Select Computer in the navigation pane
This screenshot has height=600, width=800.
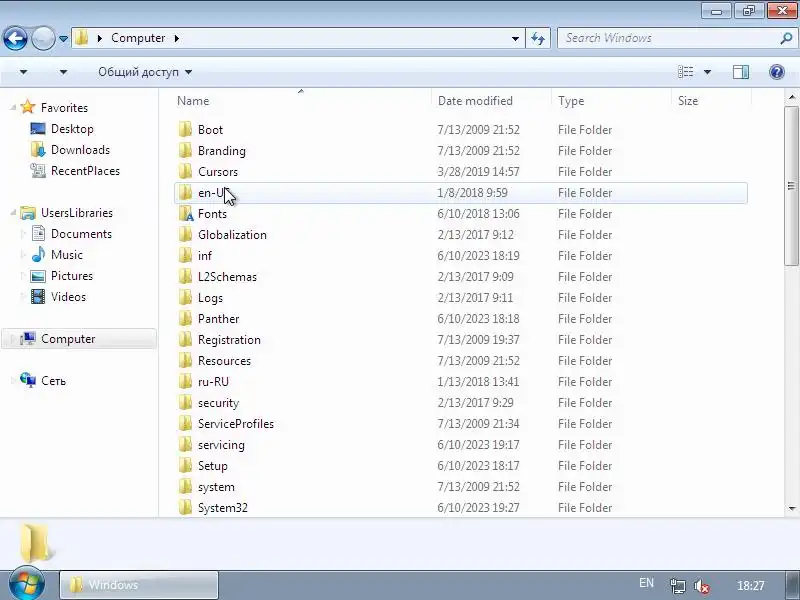[x=79, y=339]
